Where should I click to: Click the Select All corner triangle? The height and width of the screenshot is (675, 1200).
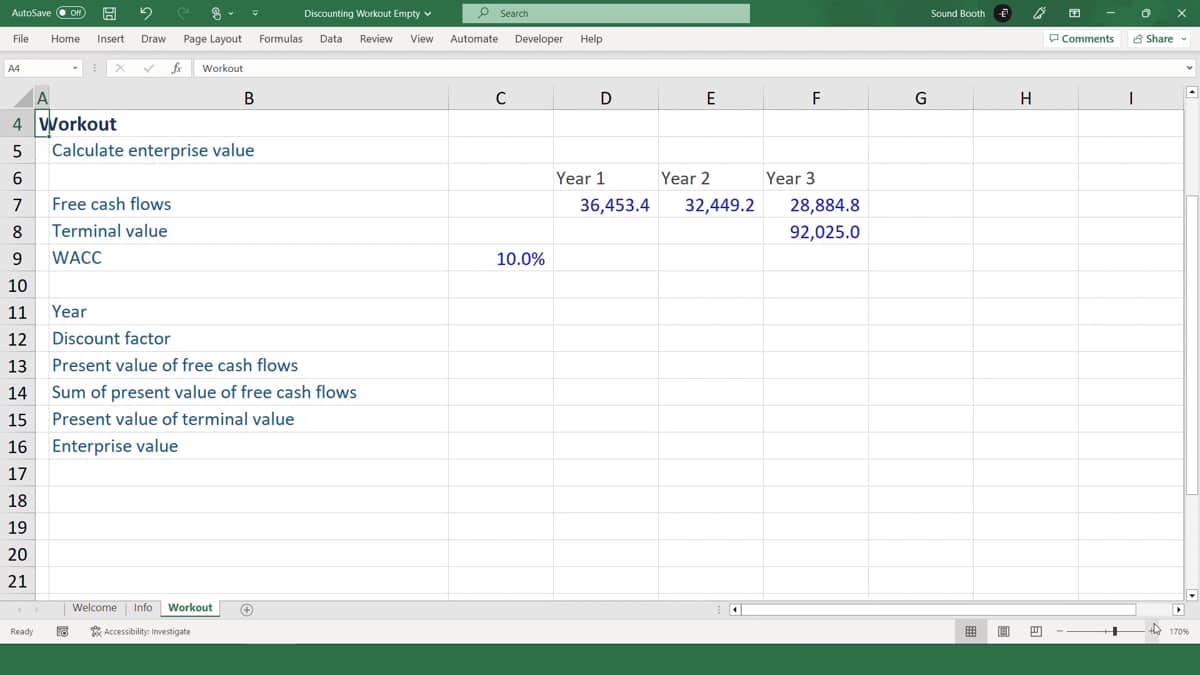point(23,98)
